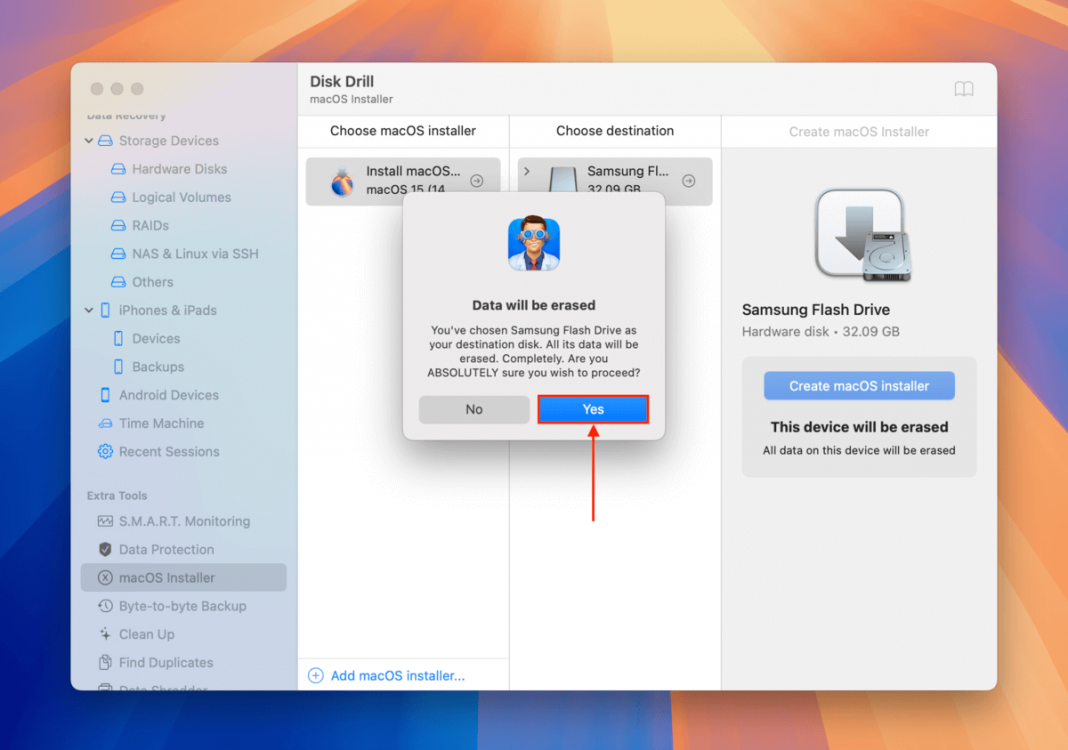Viewport: 1068px width, 750px height.
Task: Collapse the iPhones & iPads section
Action: coord(88,310)
